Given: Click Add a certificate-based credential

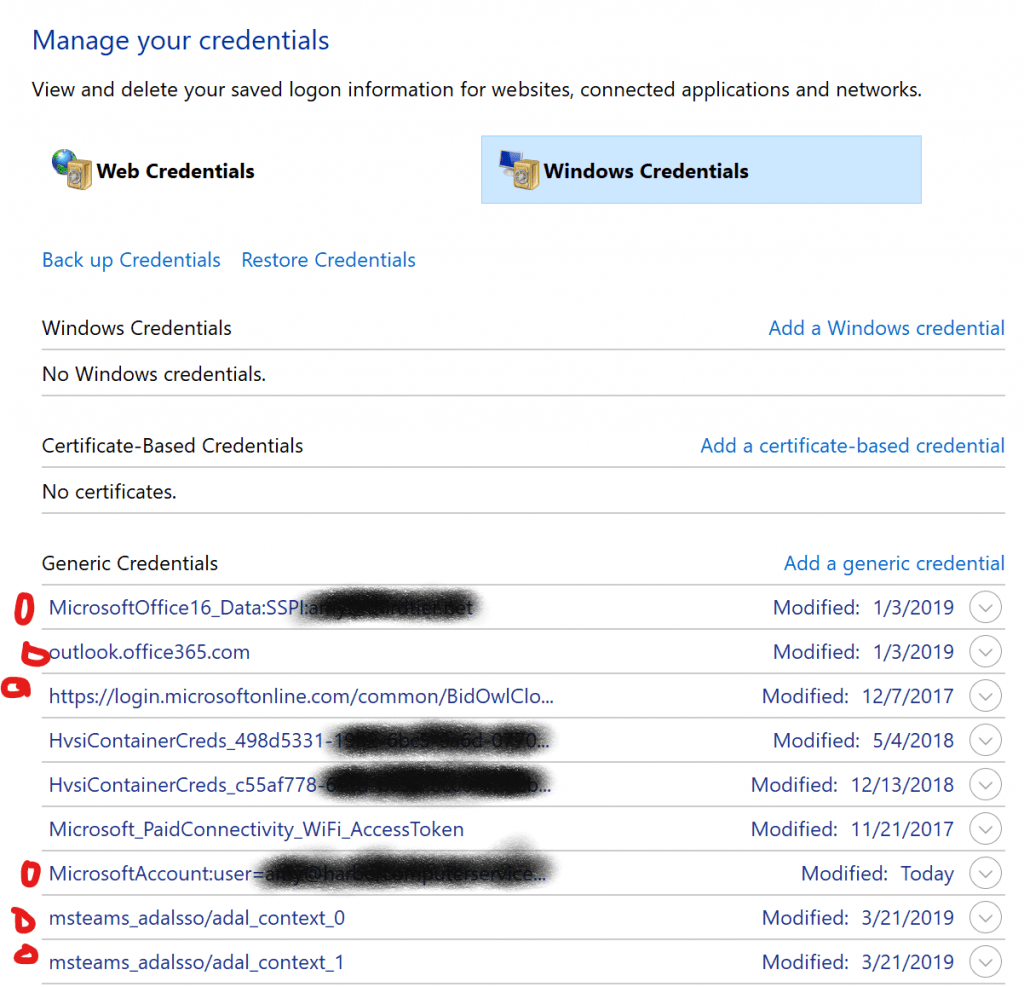Looking at the screenshot, I should pyautogui.click(x=852, y=445).
